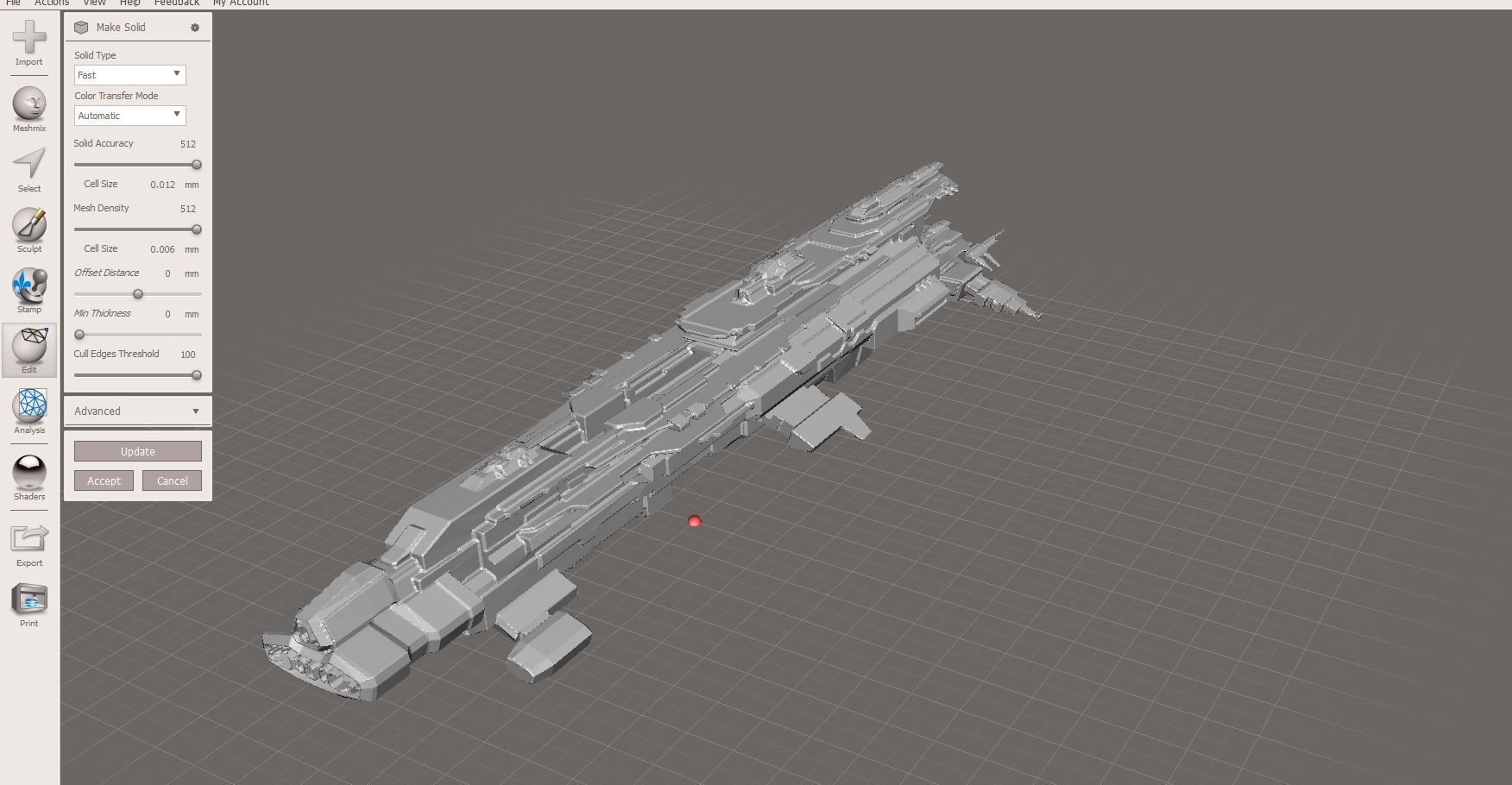Open the Color Transfer Mode dropdown
Image resolution: width=1512 pixels, height=785 pixels.
tap(129, 115)
